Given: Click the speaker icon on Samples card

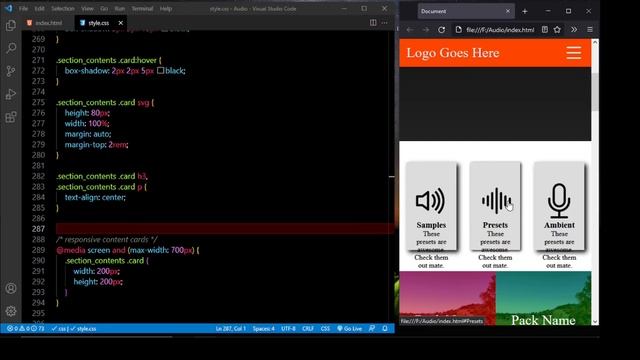Looking at the screenshot, I should (x=431, y=201).
